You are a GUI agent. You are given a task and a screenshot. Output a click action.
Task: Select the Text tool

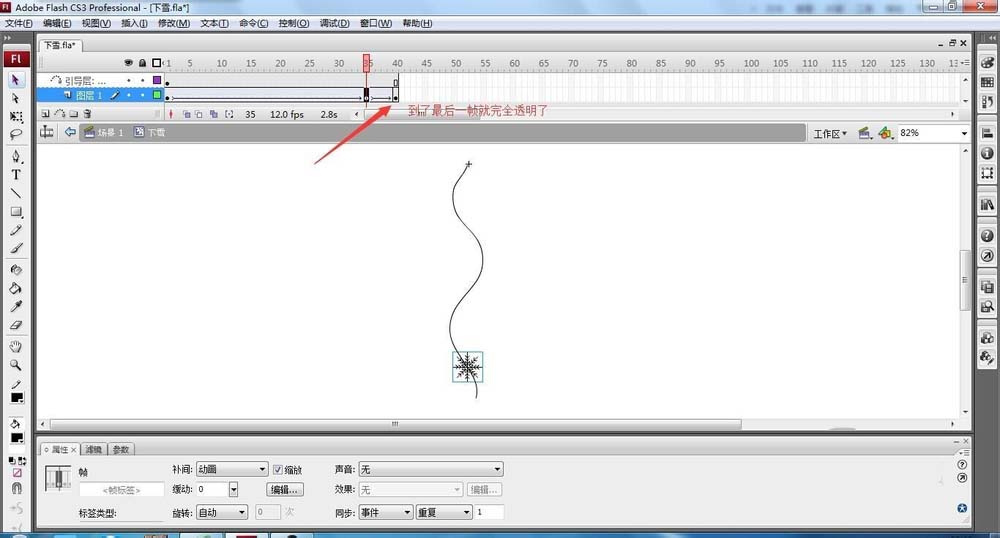tap(16, 175)
